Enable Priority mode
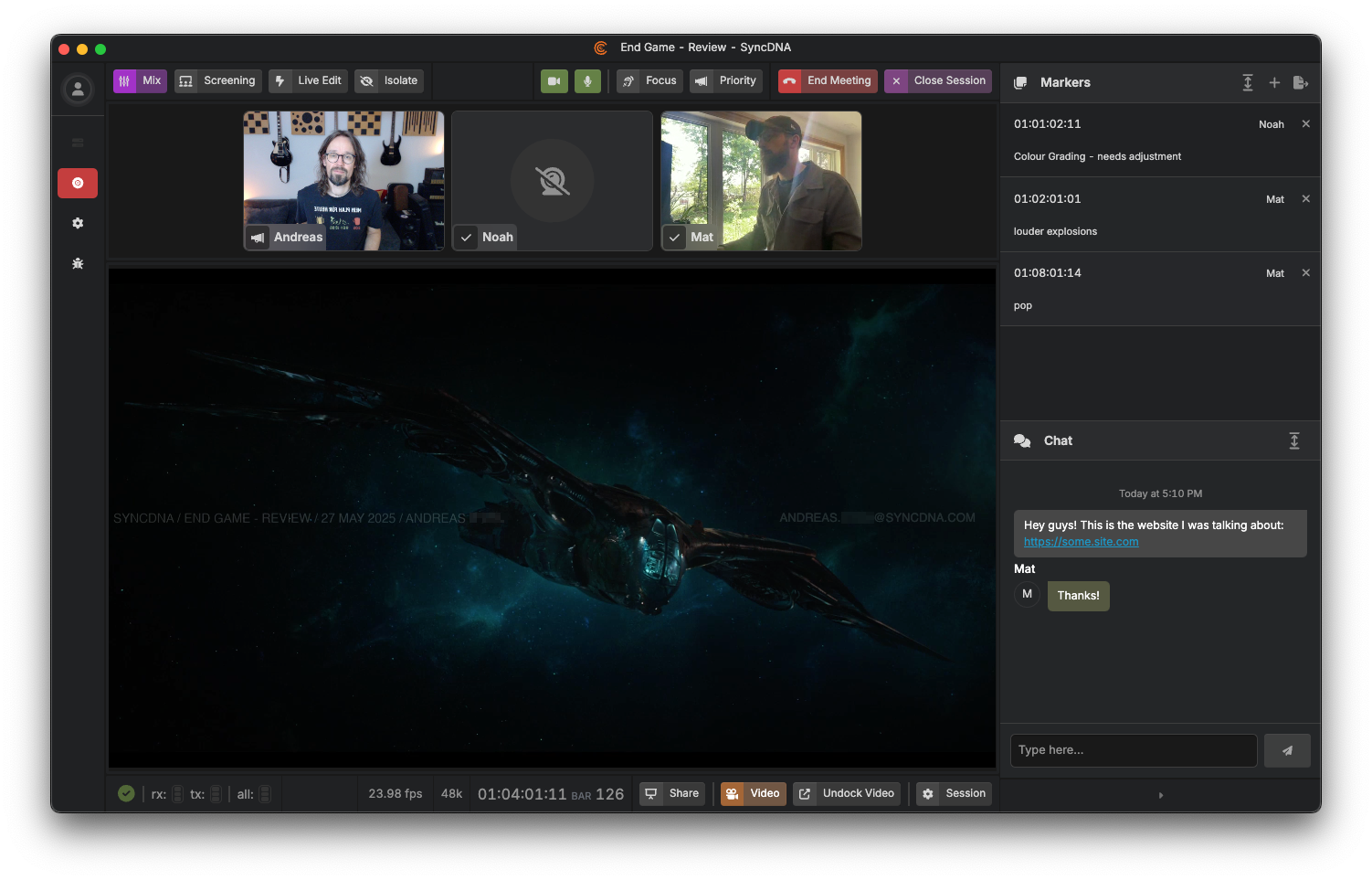 (x=726, y=80)
